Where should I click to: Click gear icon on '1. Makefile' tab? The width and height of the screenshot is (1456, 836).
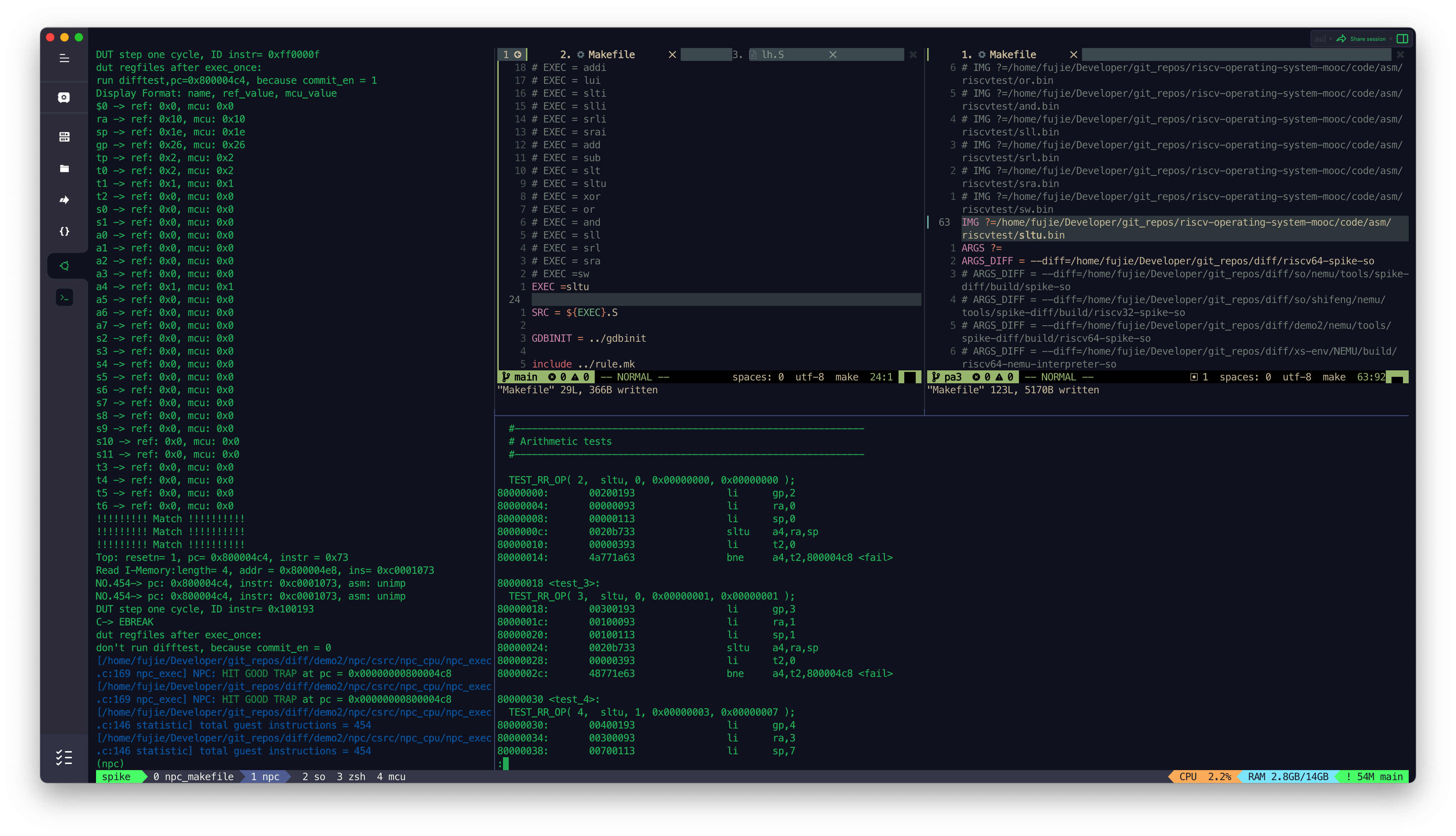click(982, 54)
